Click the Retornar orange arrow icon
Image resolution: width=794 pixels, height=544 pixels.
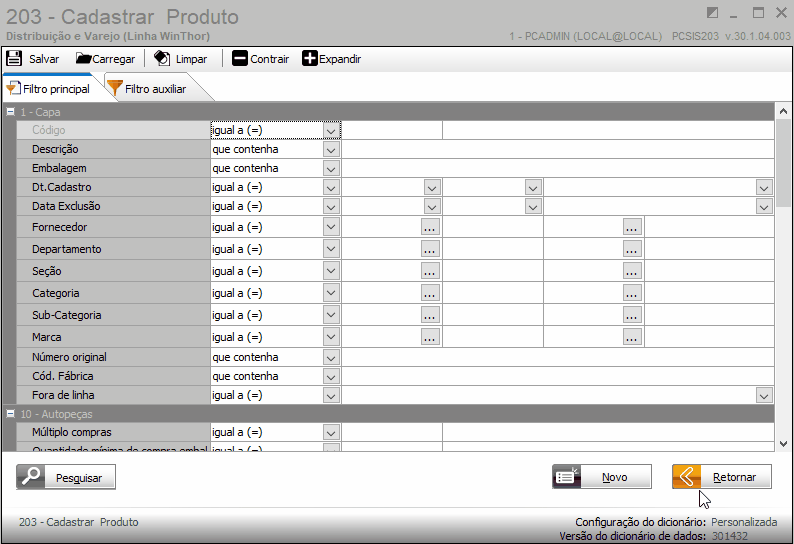coord(687,477)
